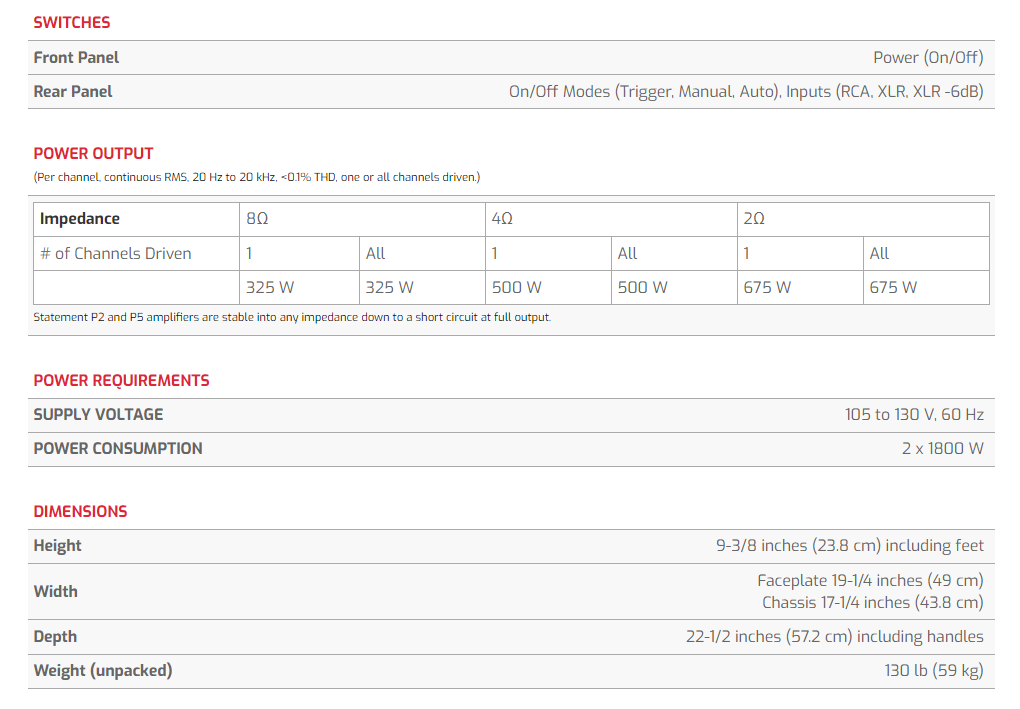Viewport: 1020px width, 709px height.
Task: Click the 675 W cell under 2Ω All
Action: click(893, 287)
